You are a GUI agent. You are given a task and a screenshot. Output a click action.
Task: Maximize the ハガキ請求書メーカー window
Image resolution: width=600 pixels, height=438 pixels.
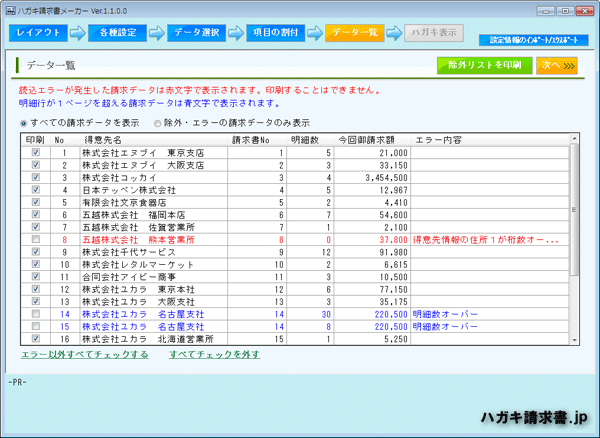[x=565, y=11]
